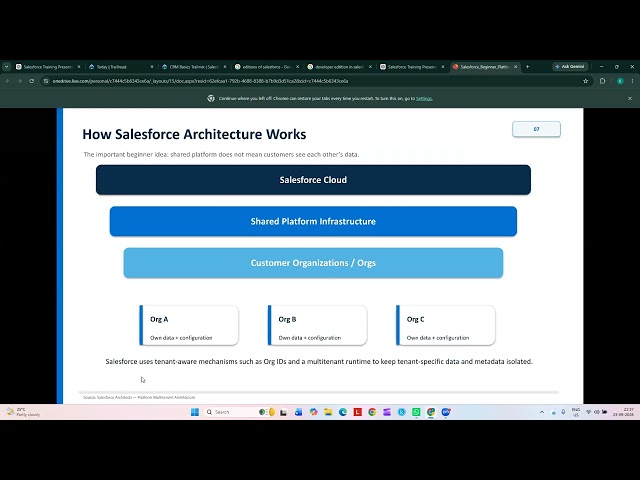Close the CRM Basics Trailmix tab
This screenshot has width=640, height=480.
tap(224, 67)
